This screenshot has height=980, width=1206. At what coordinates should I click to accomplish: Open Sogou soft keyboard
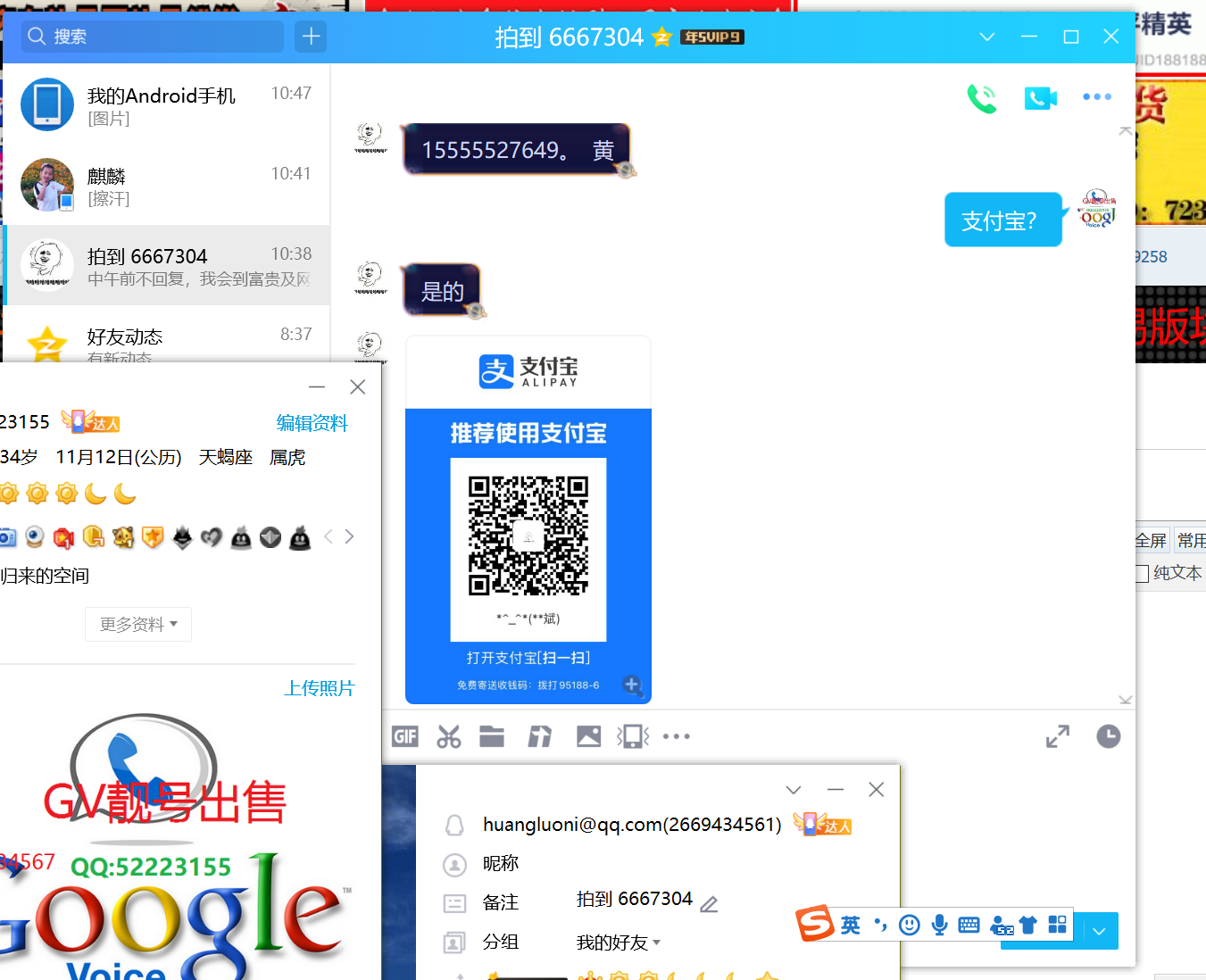(x=969, y=926)
